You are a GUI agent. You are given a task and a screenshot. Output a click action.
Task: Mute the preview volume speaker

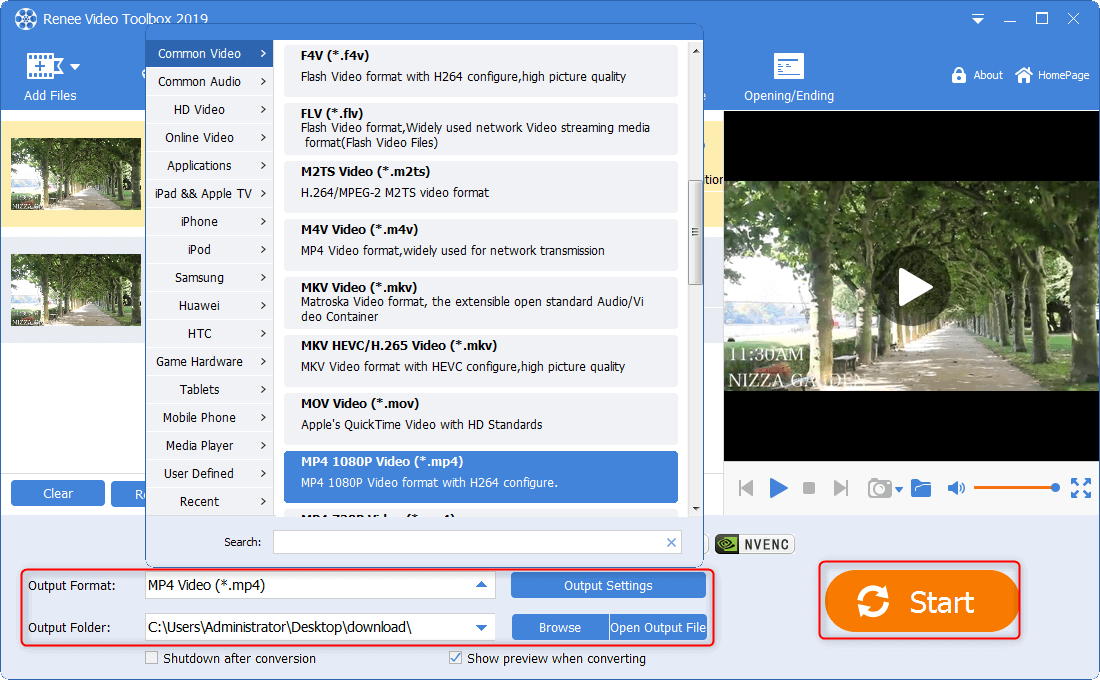point(956,488)
